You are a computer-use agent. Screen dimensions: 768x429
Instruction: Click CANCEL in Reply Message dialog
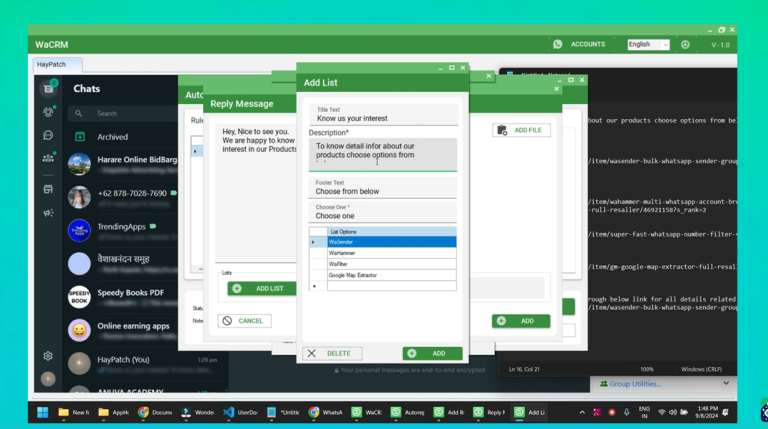244,321
